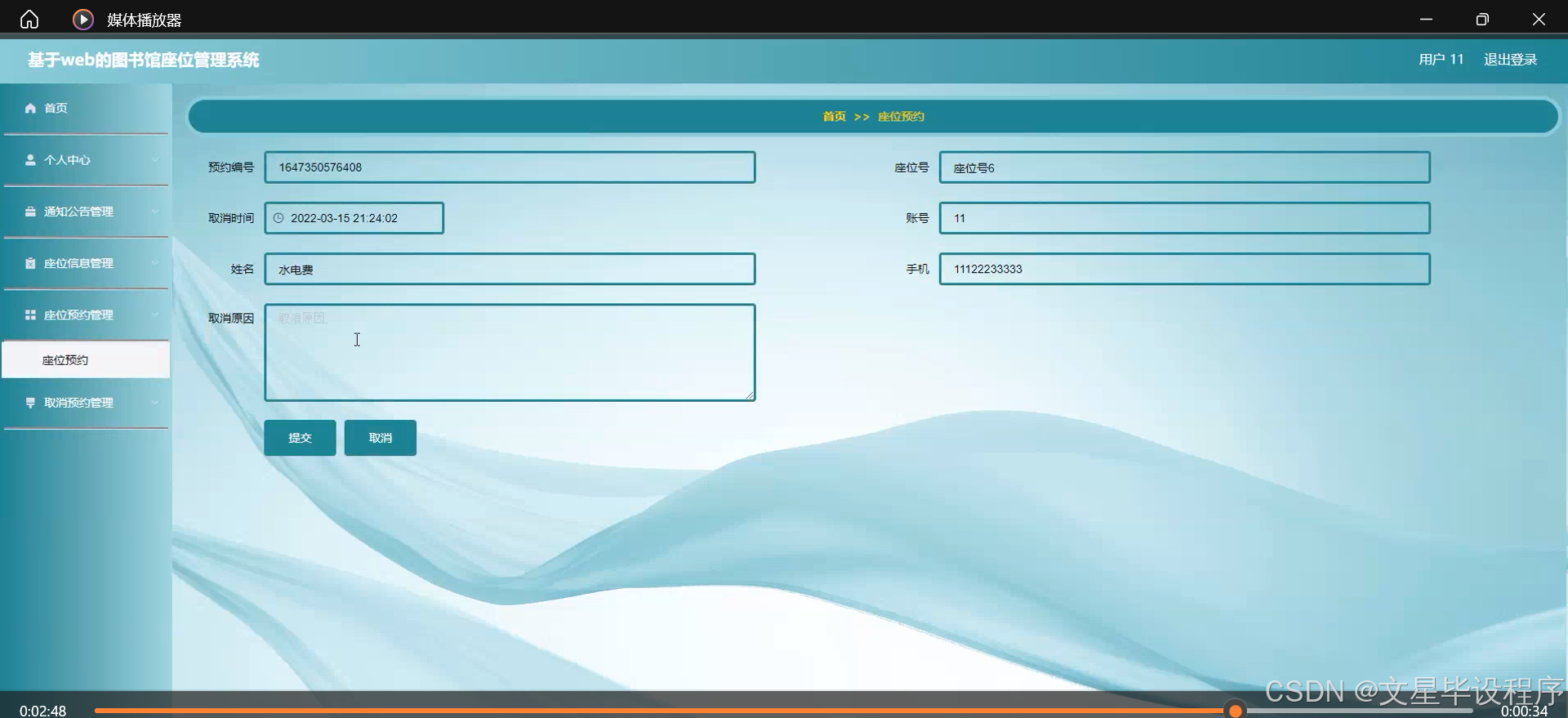Click the 预约编号 field label
Viewport: 1568px width, 718px height.
231,167
